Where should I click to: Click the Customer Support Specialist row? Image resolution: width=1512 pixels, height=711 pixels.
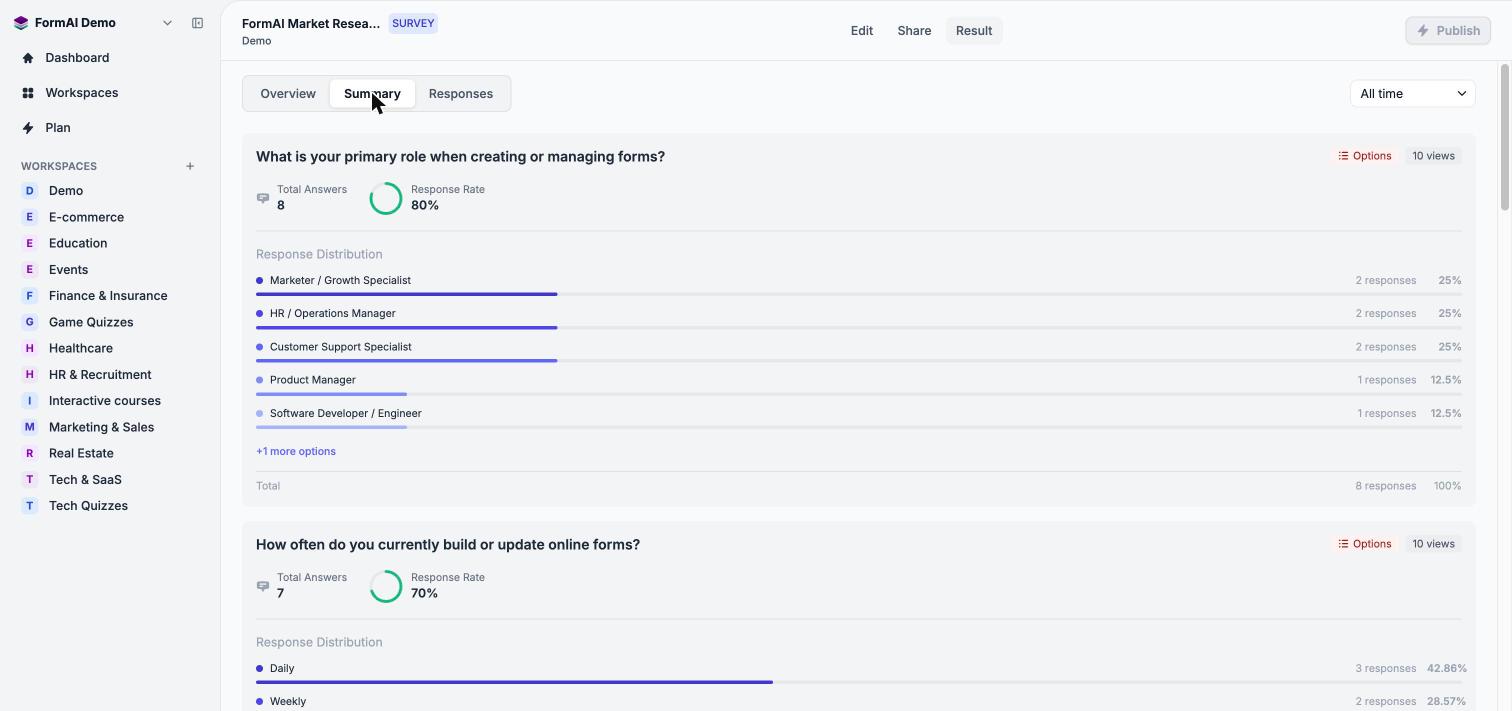pyautogui.click(x=859, y=351)
